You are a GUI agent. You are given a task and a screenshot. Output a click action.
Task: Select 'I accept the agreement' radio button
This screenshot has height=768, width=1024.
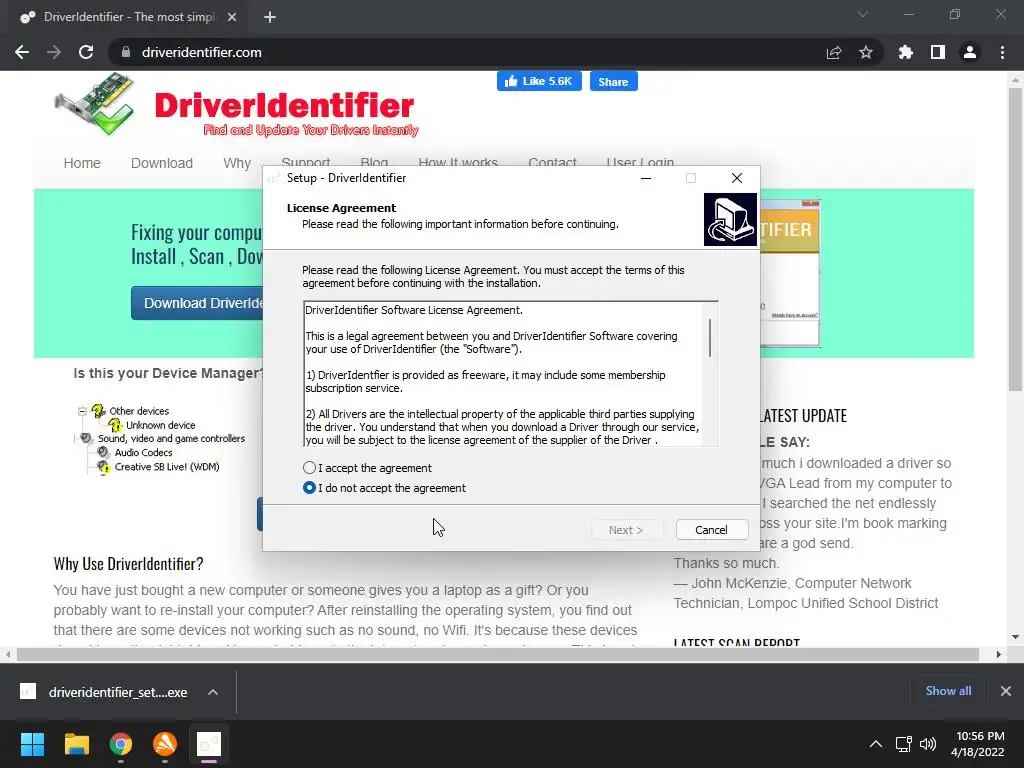pos(310,468)
